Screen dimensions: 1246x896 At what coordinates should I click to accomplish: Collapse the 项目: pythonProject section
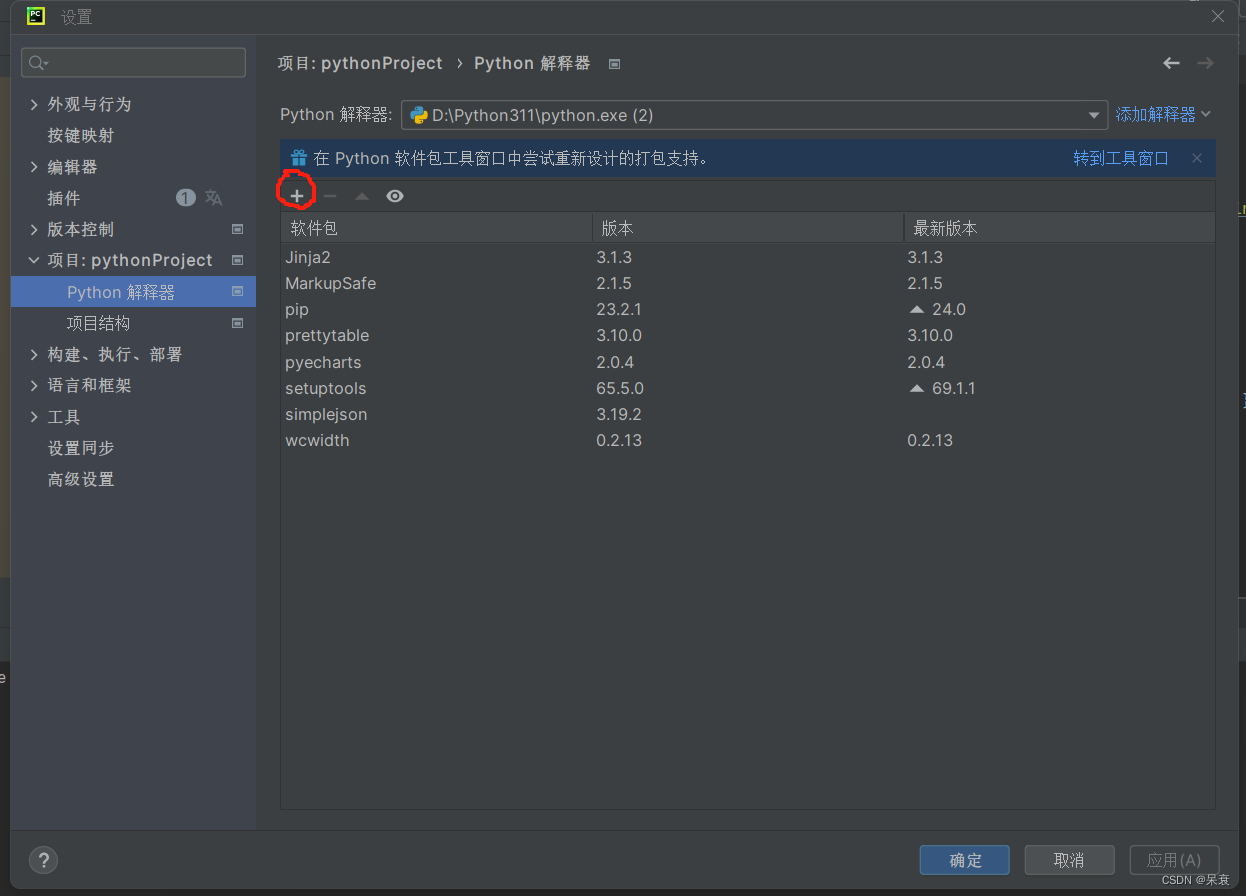pos(34,260)
